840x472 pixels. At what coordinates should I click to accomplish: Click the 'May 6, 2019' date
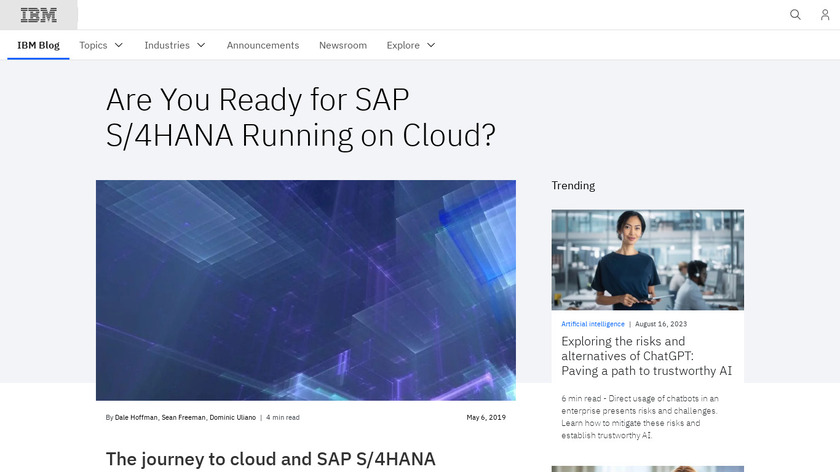point(486,417)
